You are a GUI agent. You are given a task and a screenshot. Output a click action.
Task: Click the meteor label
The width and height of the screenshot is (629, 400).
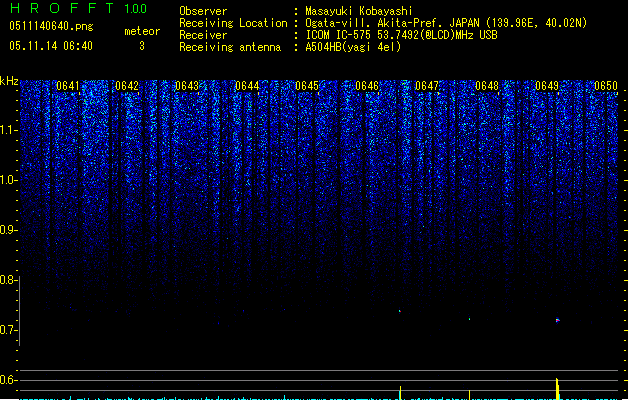coord(142,31)
